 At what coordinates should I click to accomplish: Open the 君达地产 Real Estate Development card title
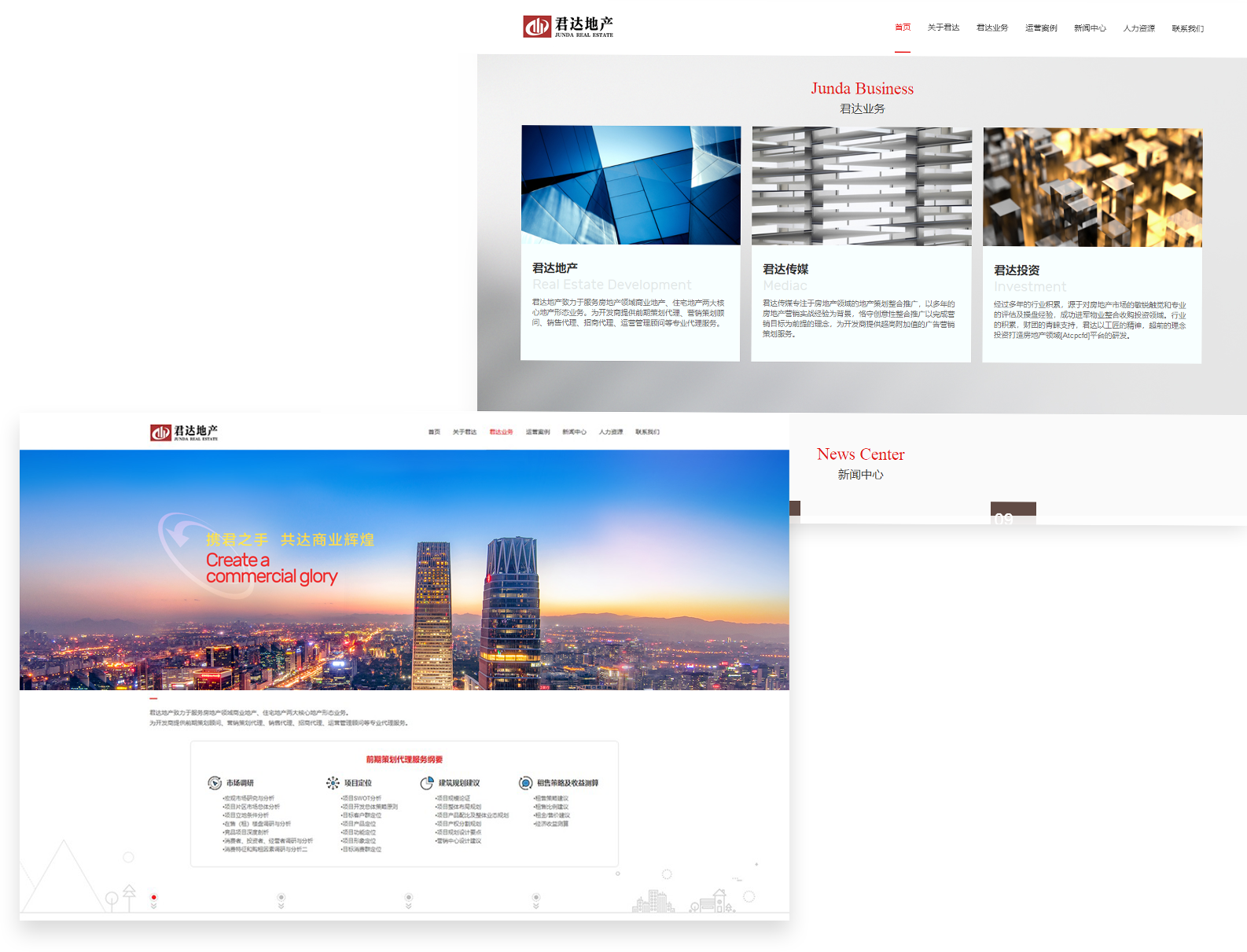[x=555, y=268]
